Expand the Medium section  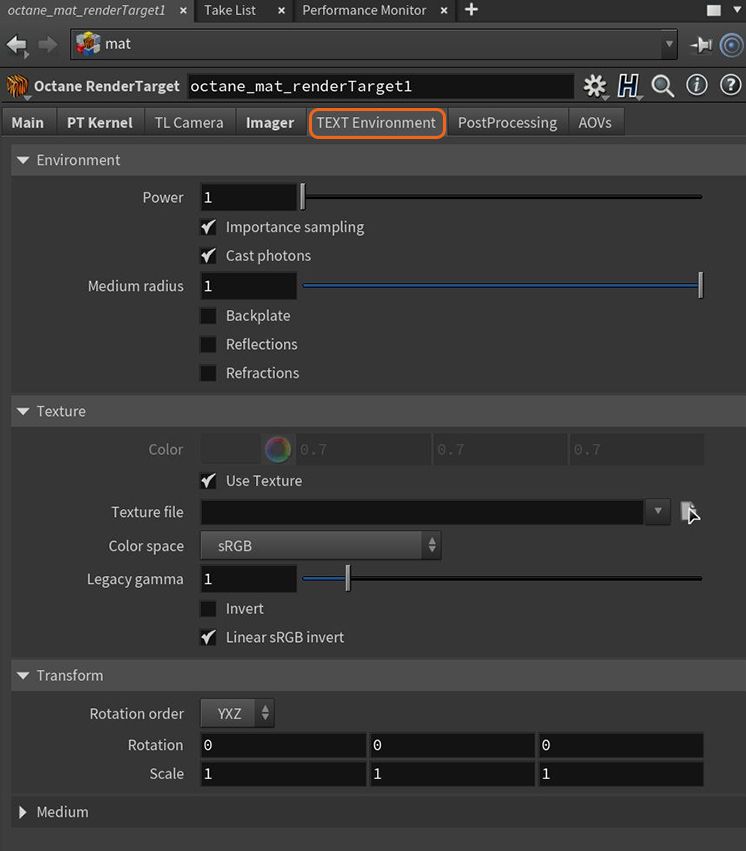point(22,812)
